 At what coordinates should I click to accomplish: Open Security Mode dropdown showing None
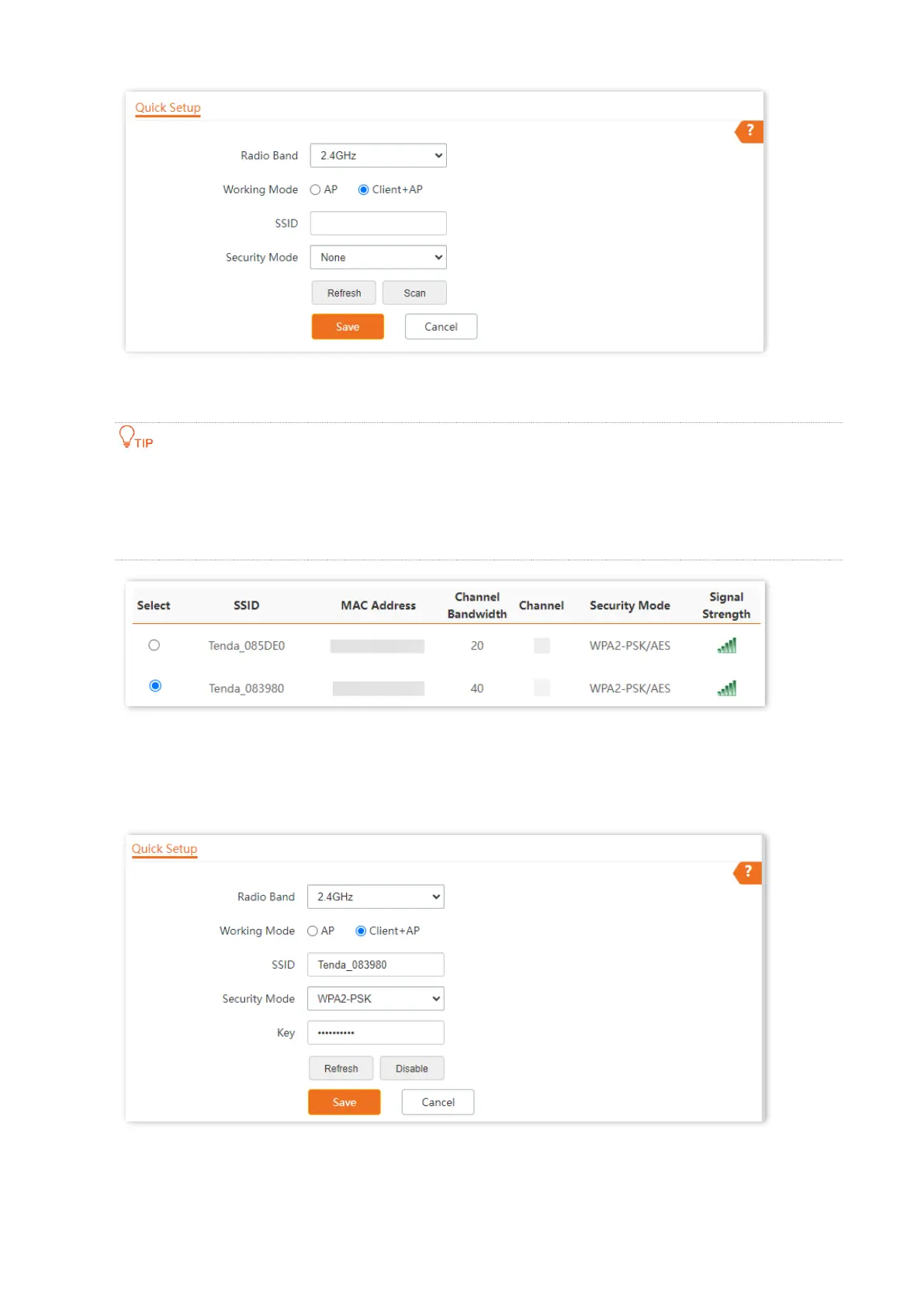(x=378, y=258)
